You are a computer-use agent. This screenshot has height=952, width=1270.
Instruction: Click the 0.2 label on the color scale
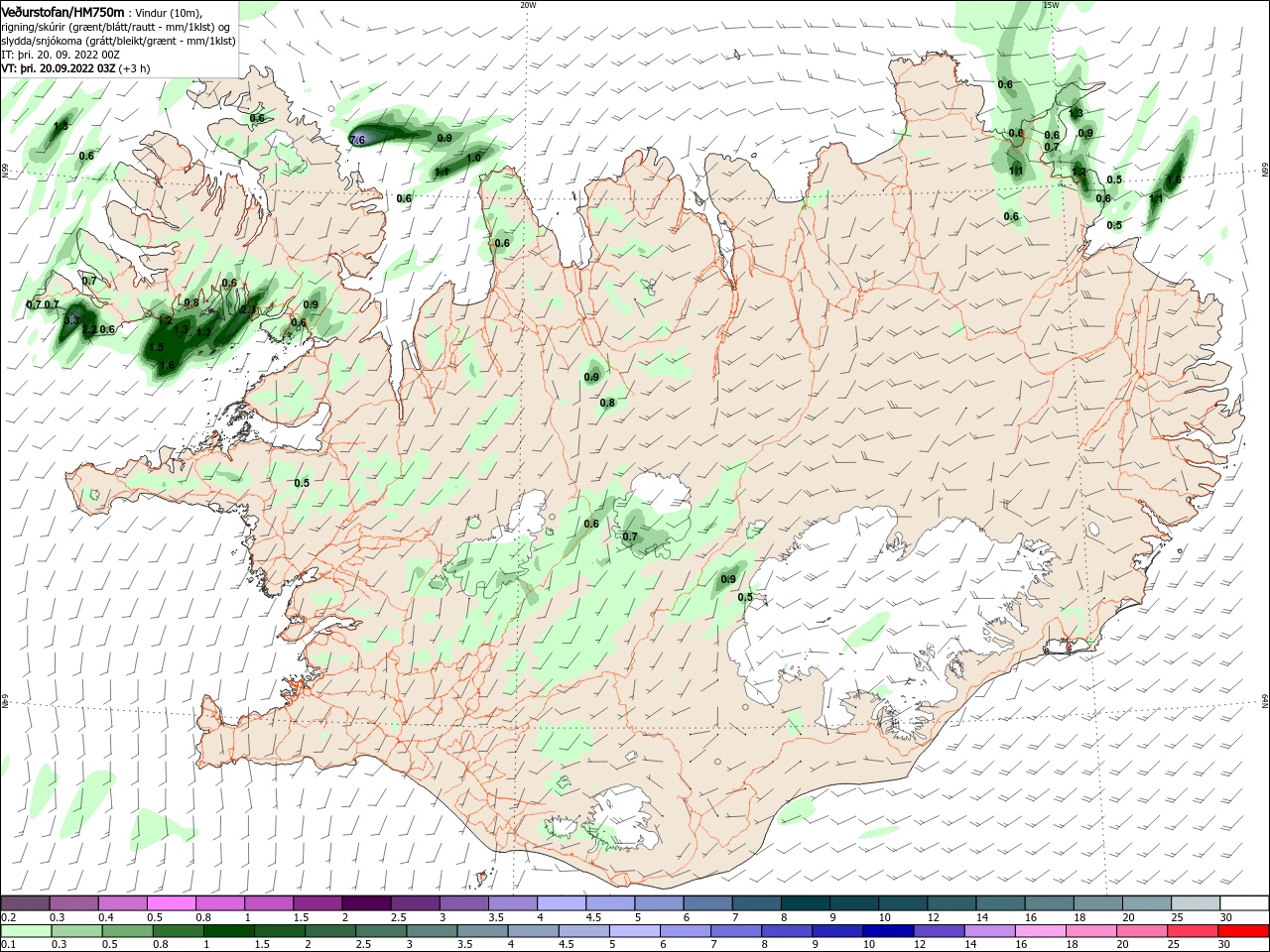pyautogui.click(x=9, y=917)
